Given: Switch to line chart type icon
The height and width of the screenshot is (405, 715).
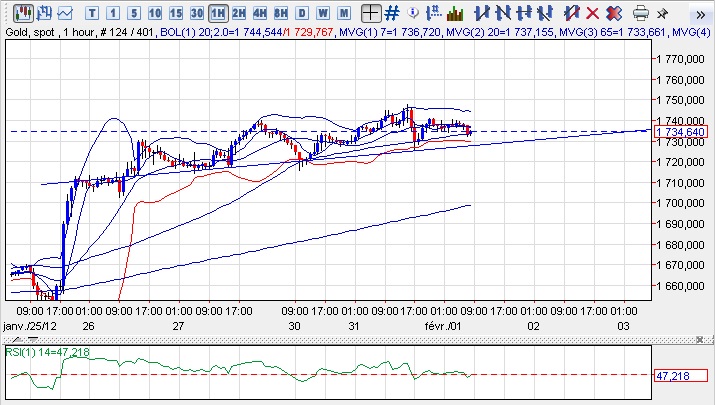Looking at the screenshot, I should click(65, 13).
